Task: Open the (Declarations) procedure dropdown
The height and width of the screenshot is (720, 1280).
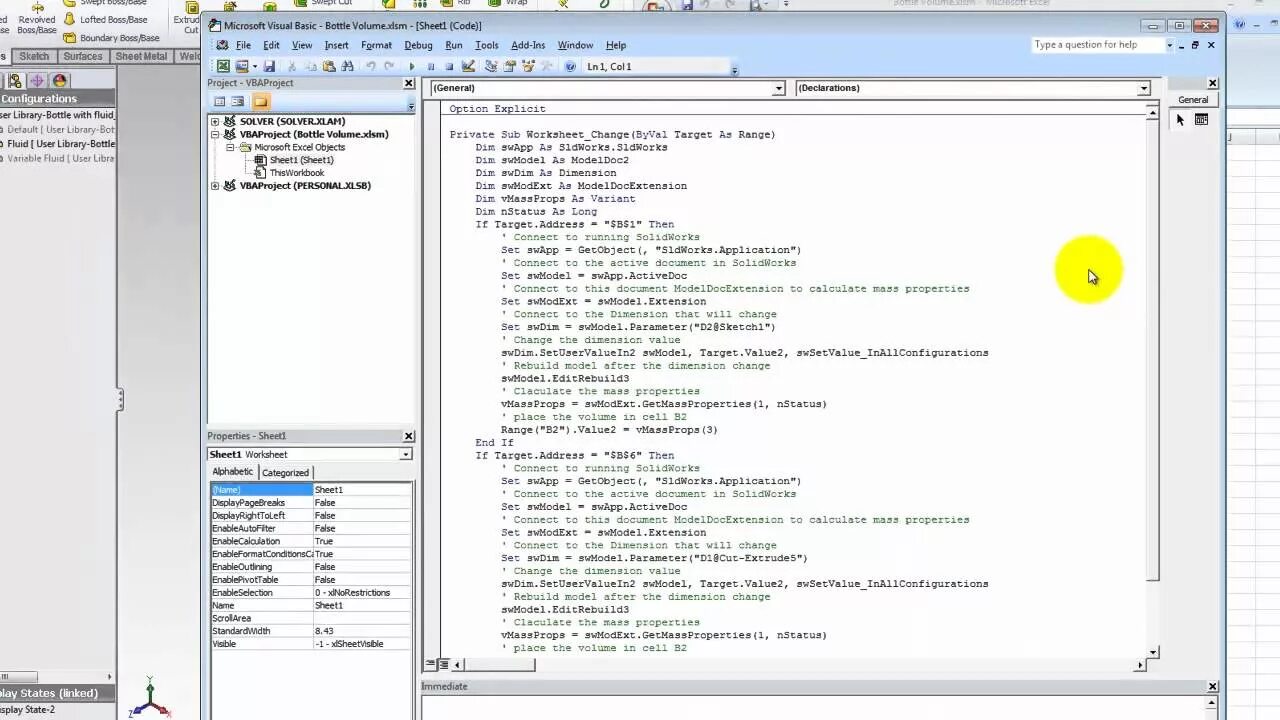Action: pos(1142,88)
